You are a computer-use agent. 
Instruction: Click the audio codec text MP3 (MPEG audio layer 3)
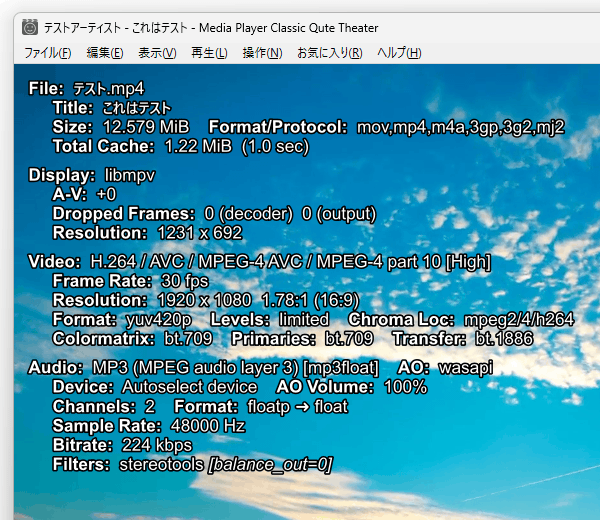[195, 368]
